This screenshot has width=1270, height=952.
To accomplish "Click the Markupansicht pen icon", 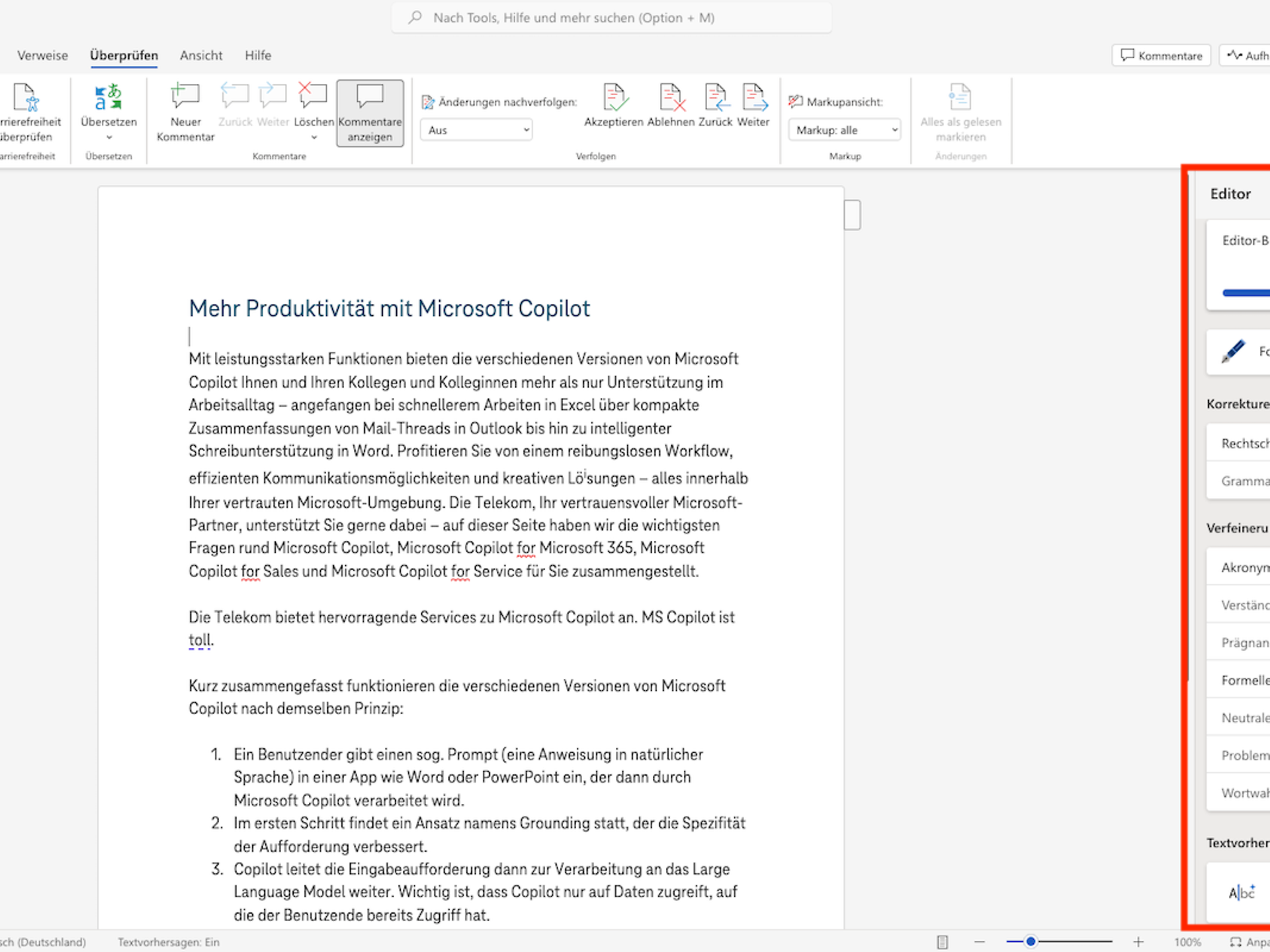I will [796, 101].
